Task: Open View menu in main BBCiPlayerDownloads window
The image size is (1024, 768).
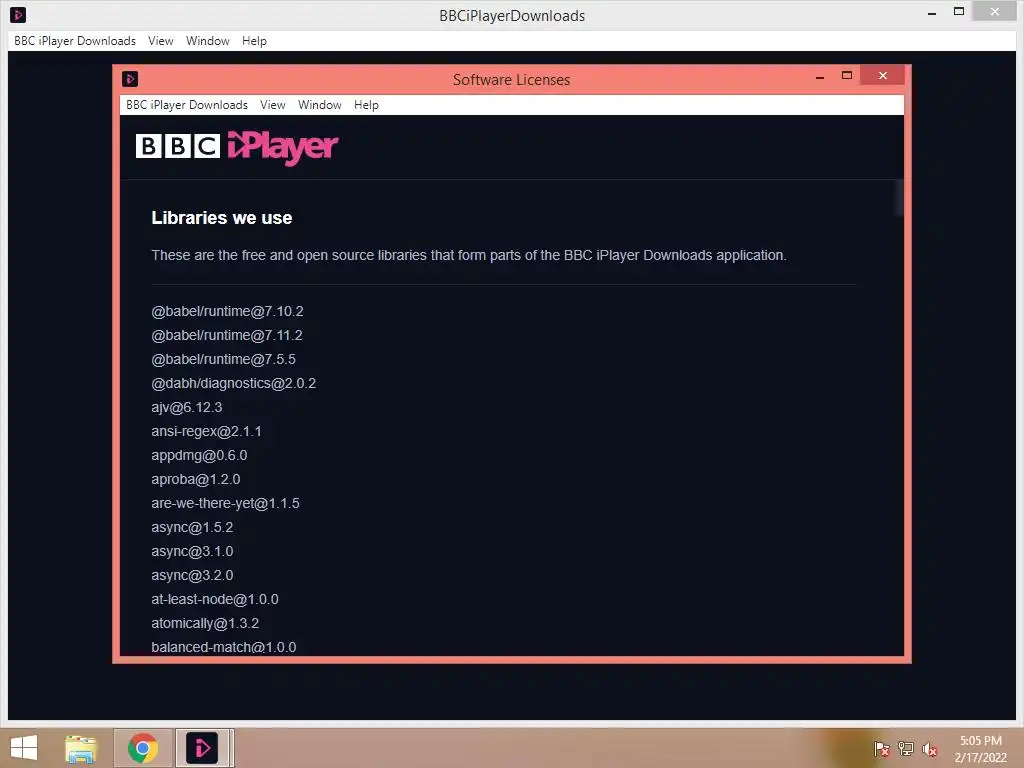Action: point(161,41)
